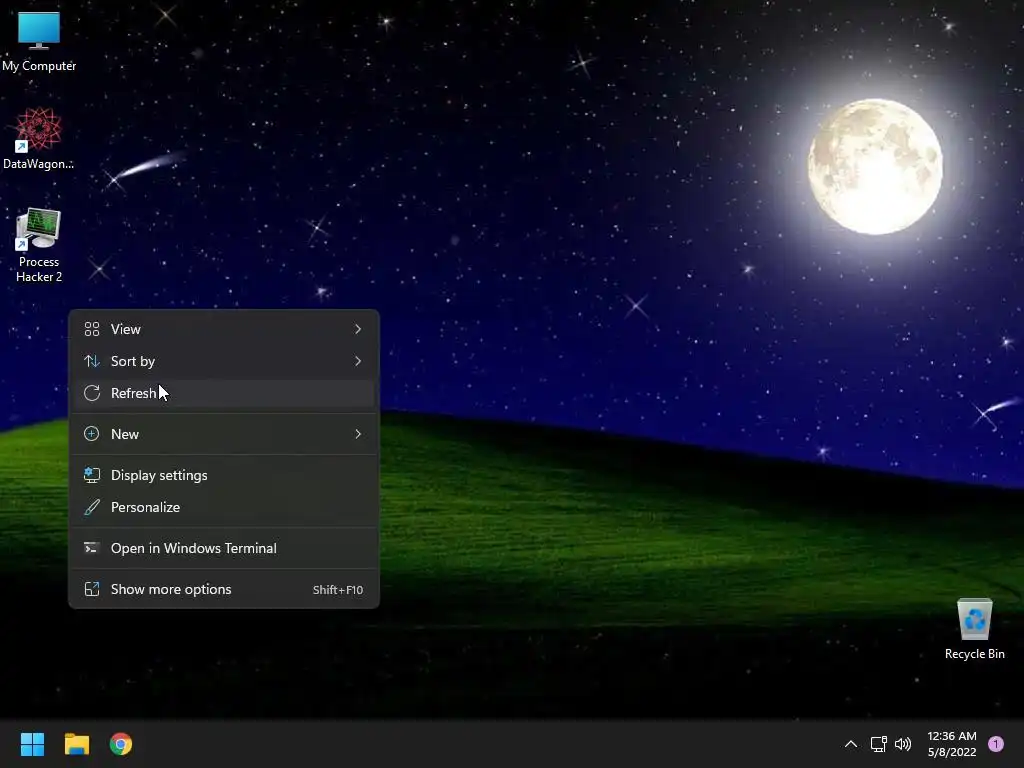
Task: Select the DataWagon desktop shortcut
Action: coord(39,138)
